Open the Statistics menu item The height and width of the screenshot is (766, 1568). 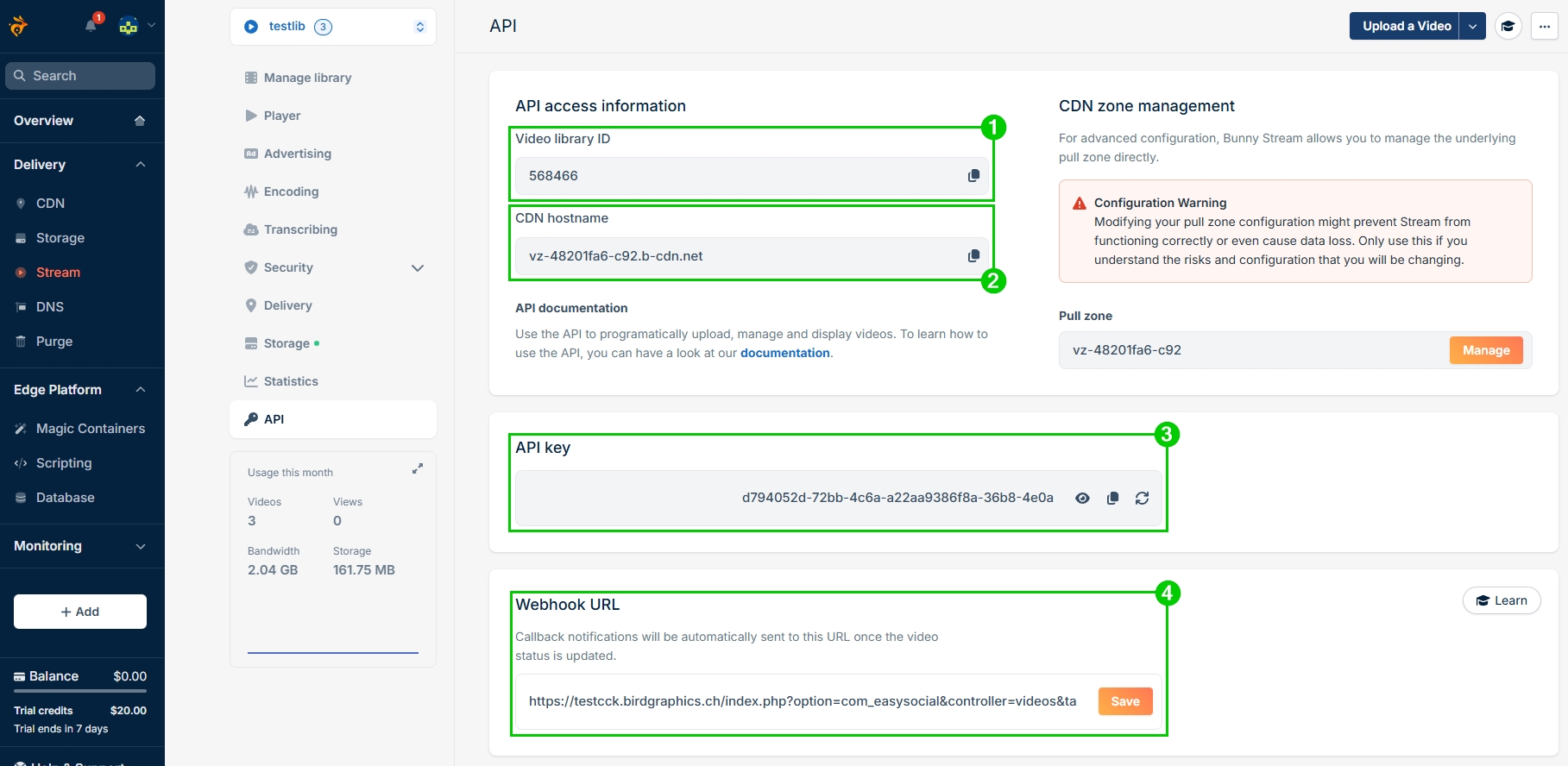point(291,381)
